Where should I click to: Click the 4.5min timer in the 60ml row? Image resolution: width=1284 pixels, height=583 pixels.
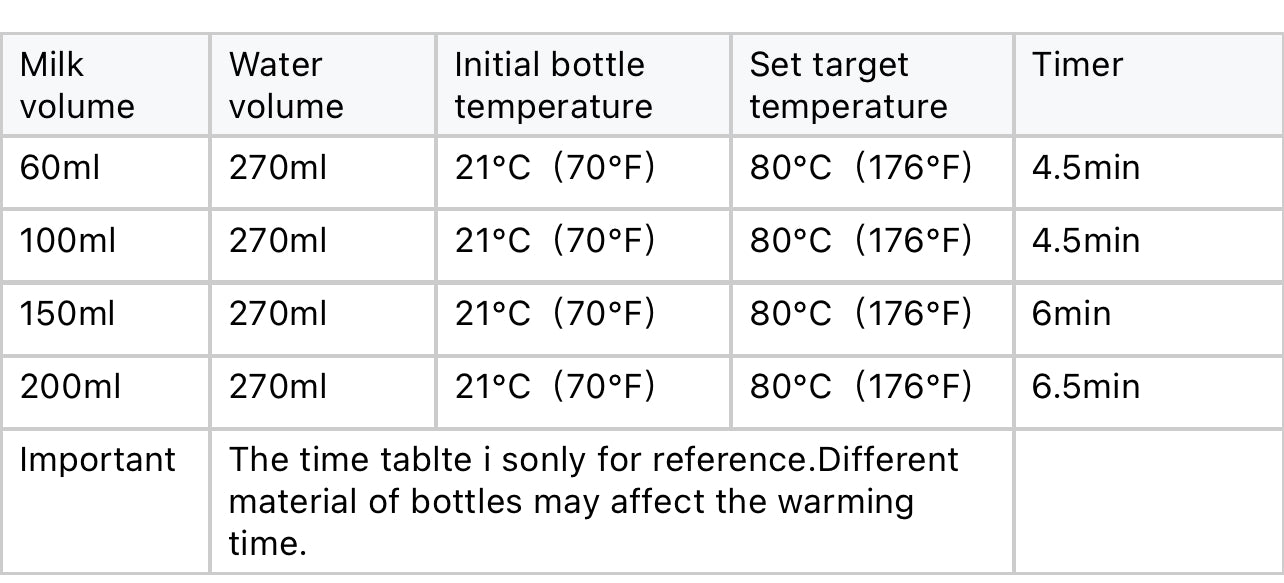pos(1085,168)
